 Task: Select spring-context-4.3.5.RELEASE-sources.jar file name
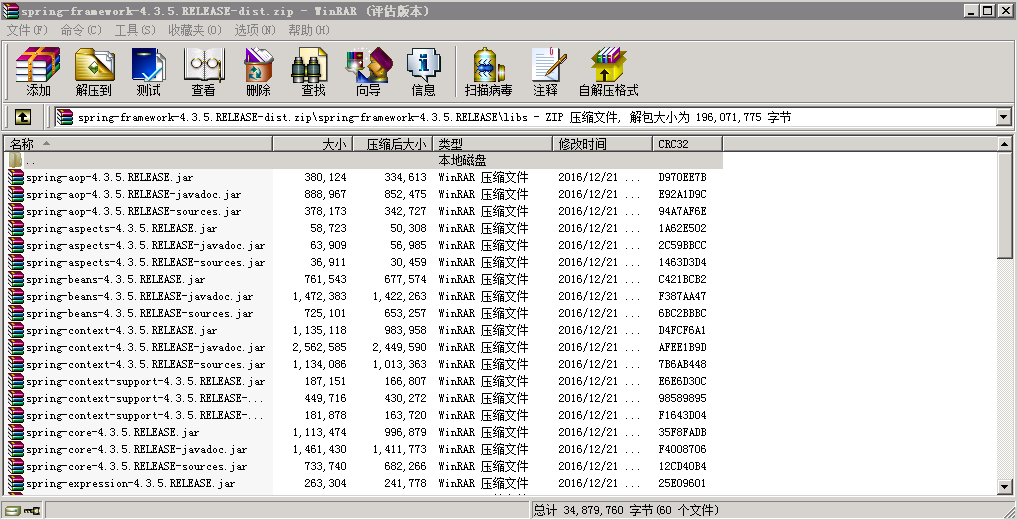click(145, 364)
